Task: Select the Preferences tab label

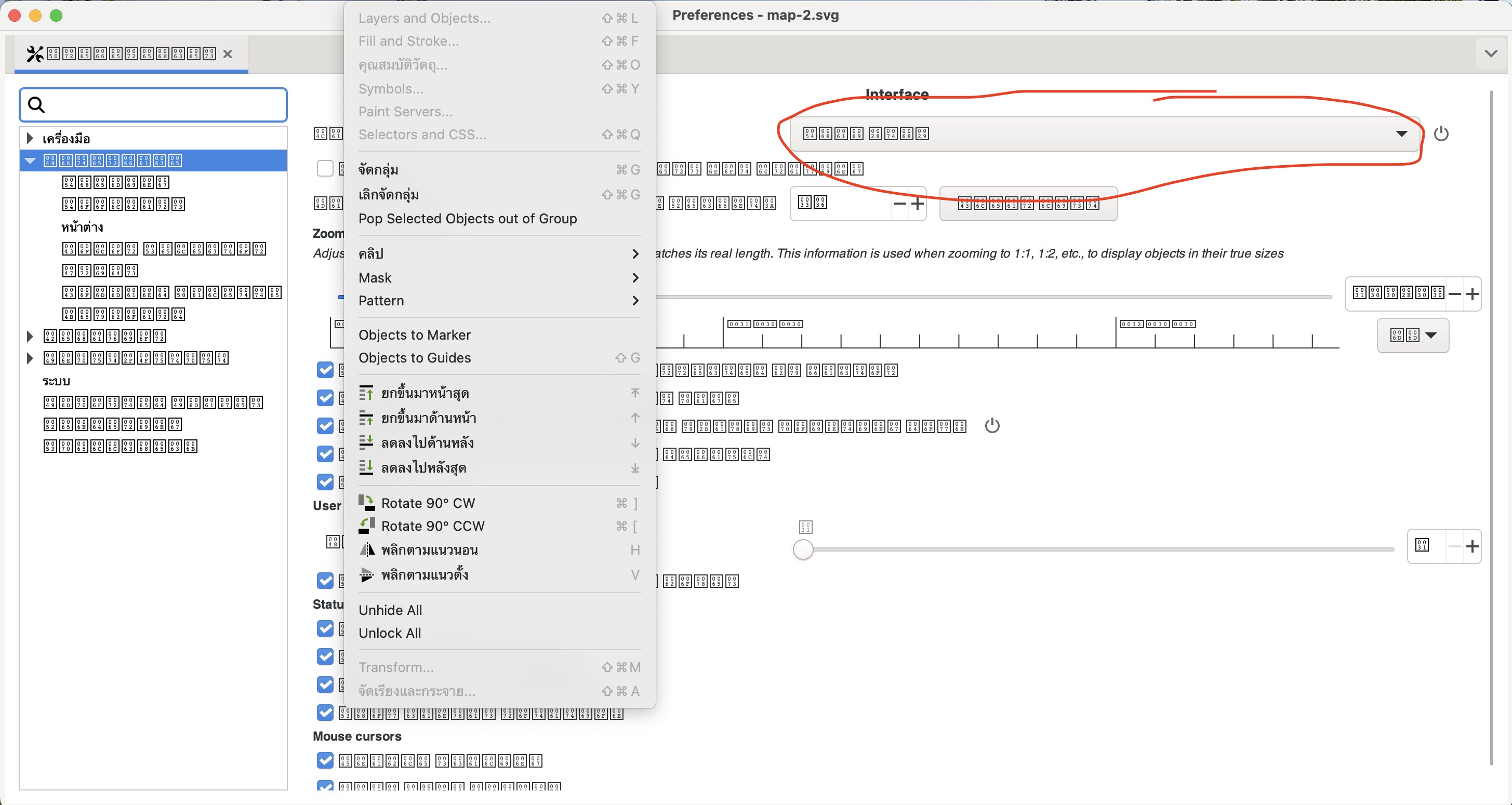Action: coord(131,54)
